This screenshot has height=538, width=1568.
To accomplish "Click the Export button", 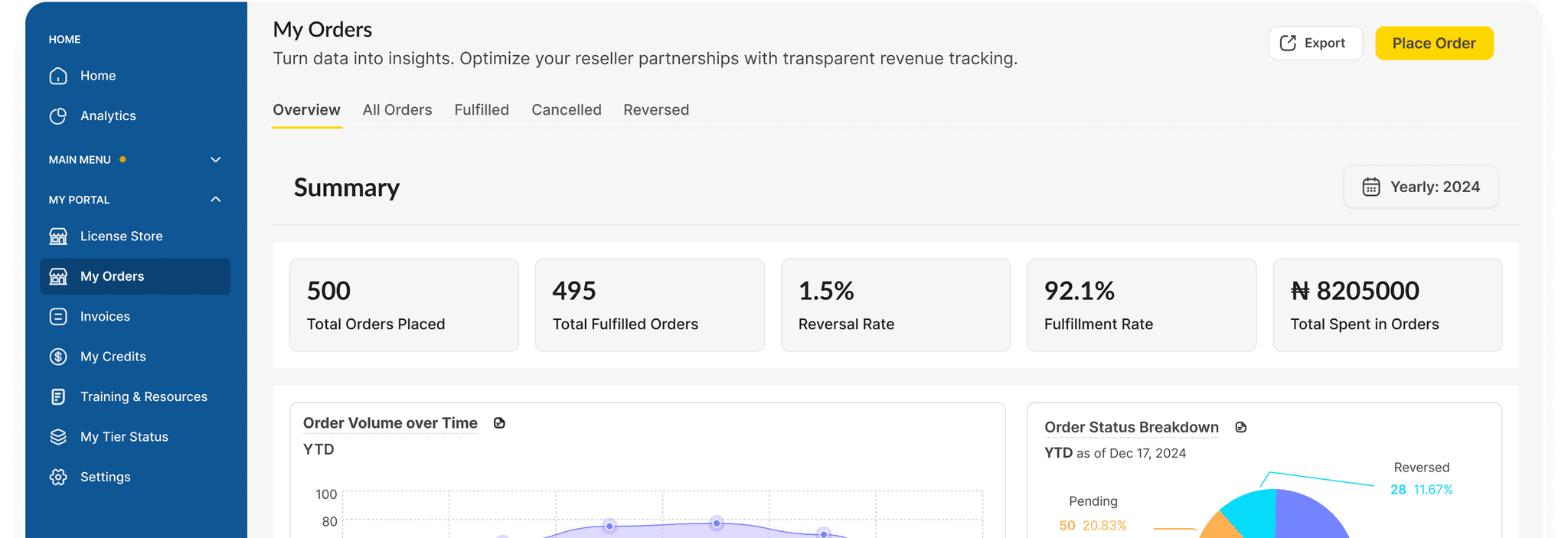I will (x=1315, y=43).
